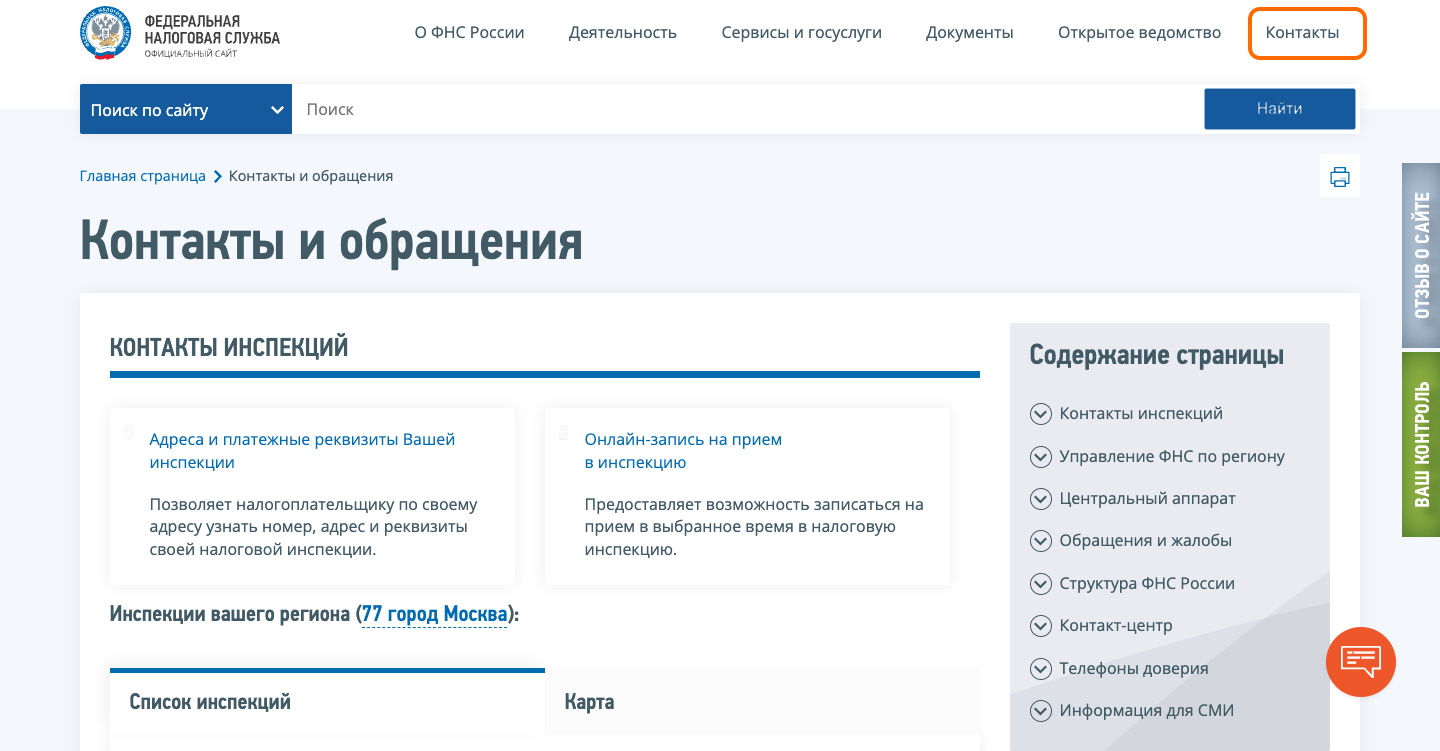Change region via 77 город Москва selector
Viewport: 1440px width, 751px height.
coord(434,614)
